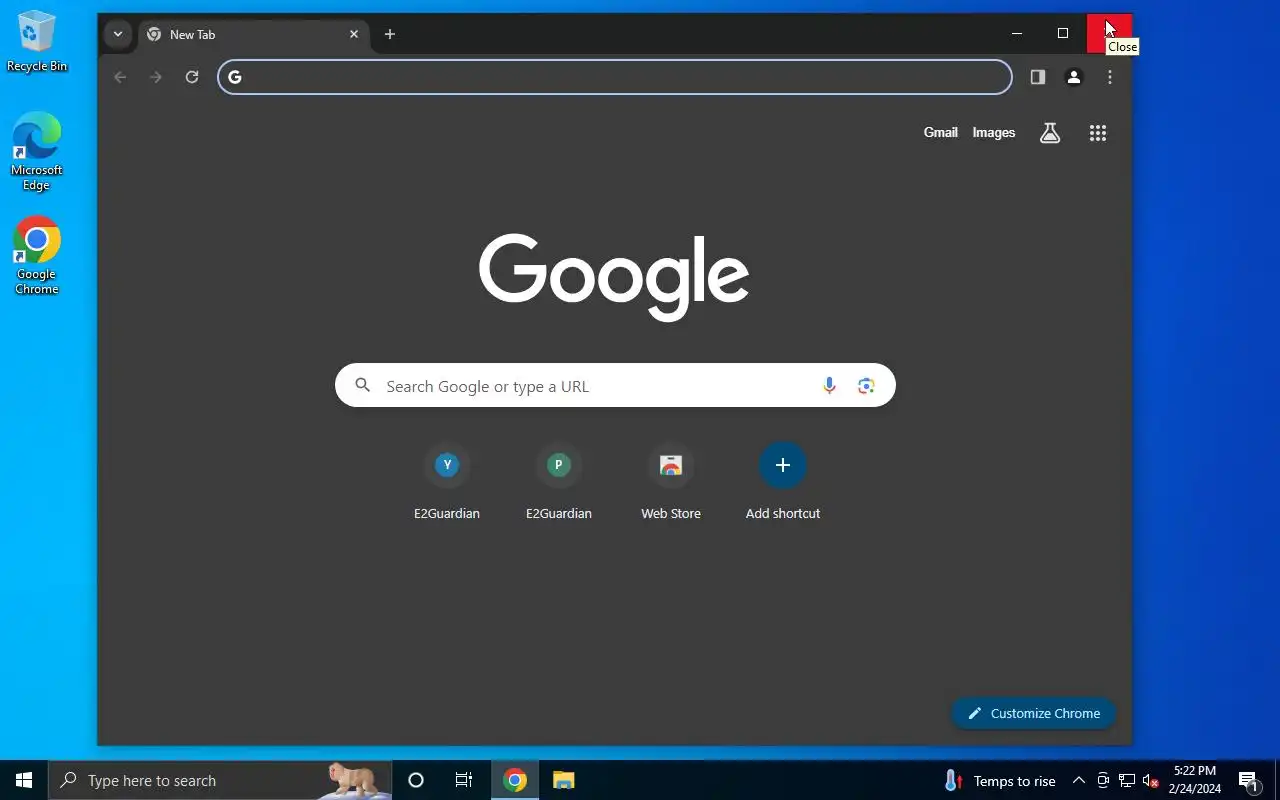Image resolution: width=1280 pixels, height=800 pixels.
Task: Open the Chrome profile menu
Action: tap(1074, 77)
